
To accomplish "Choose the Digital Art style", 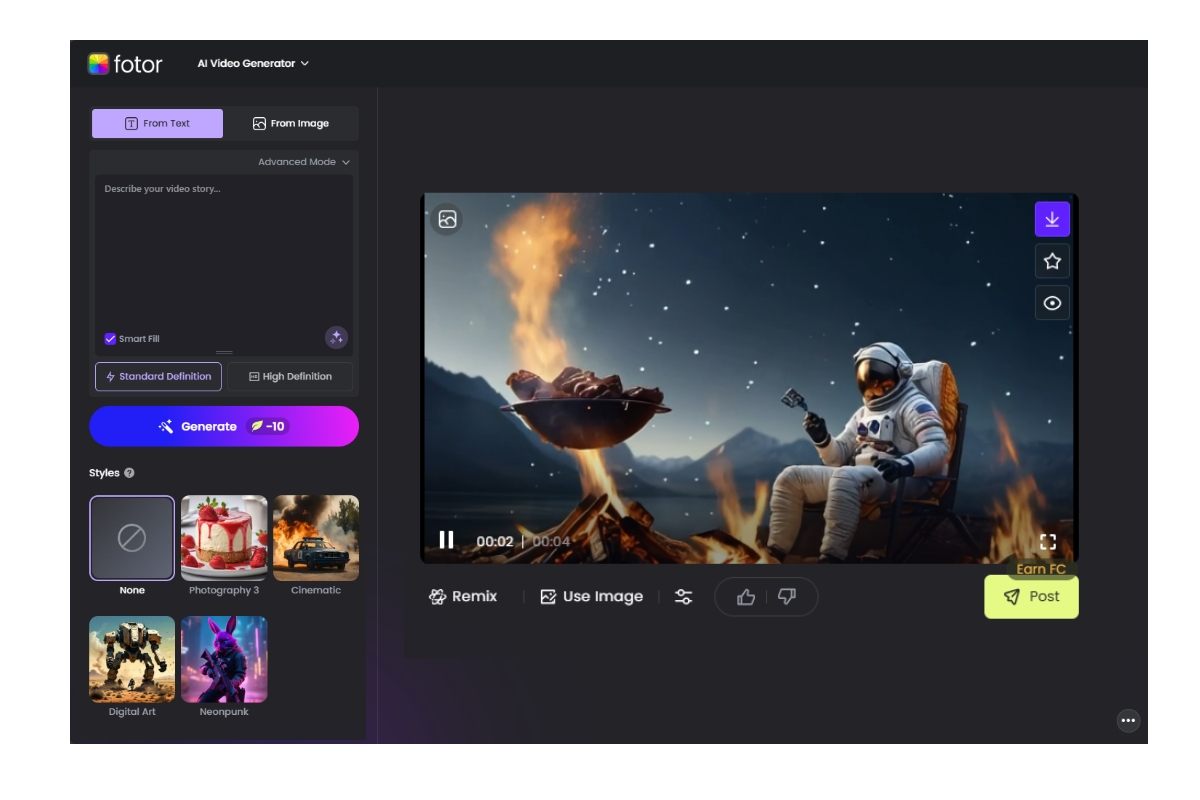I will click(132, 659).
